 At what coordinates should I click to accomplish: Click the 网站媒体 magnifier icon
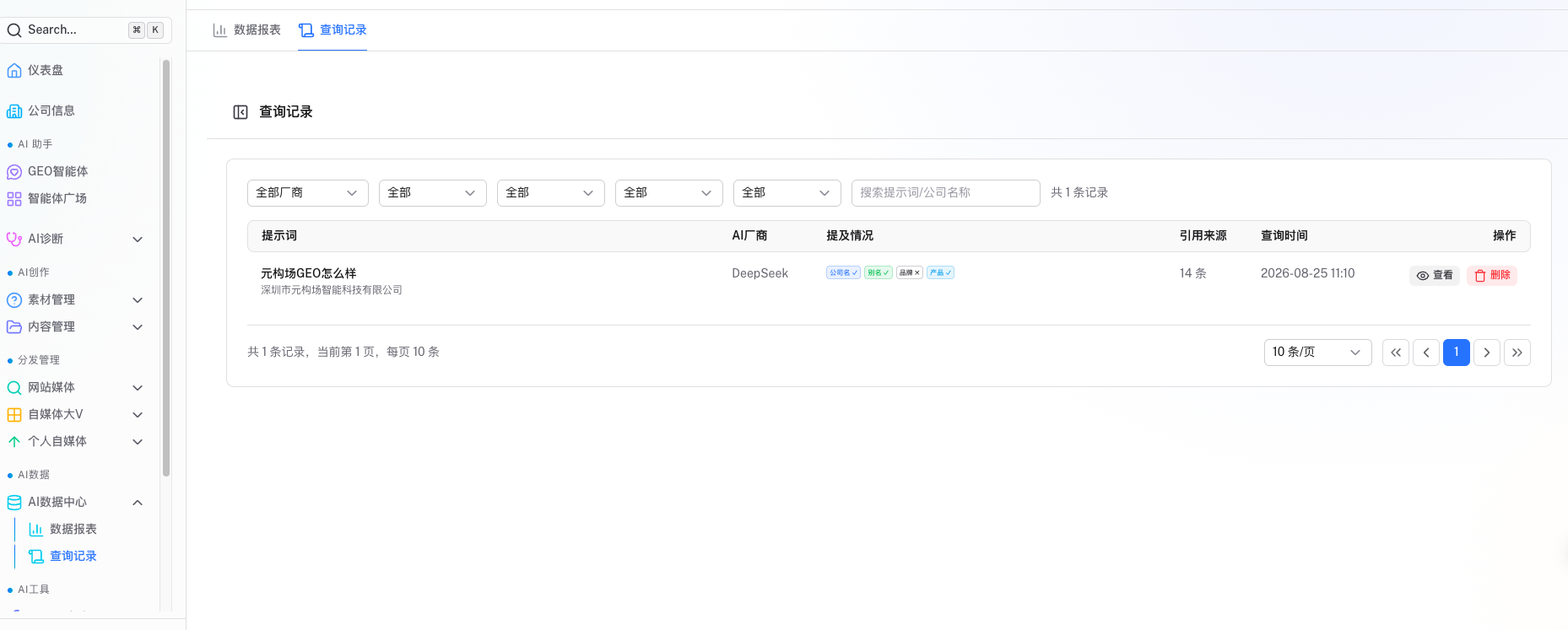point(14,388)
